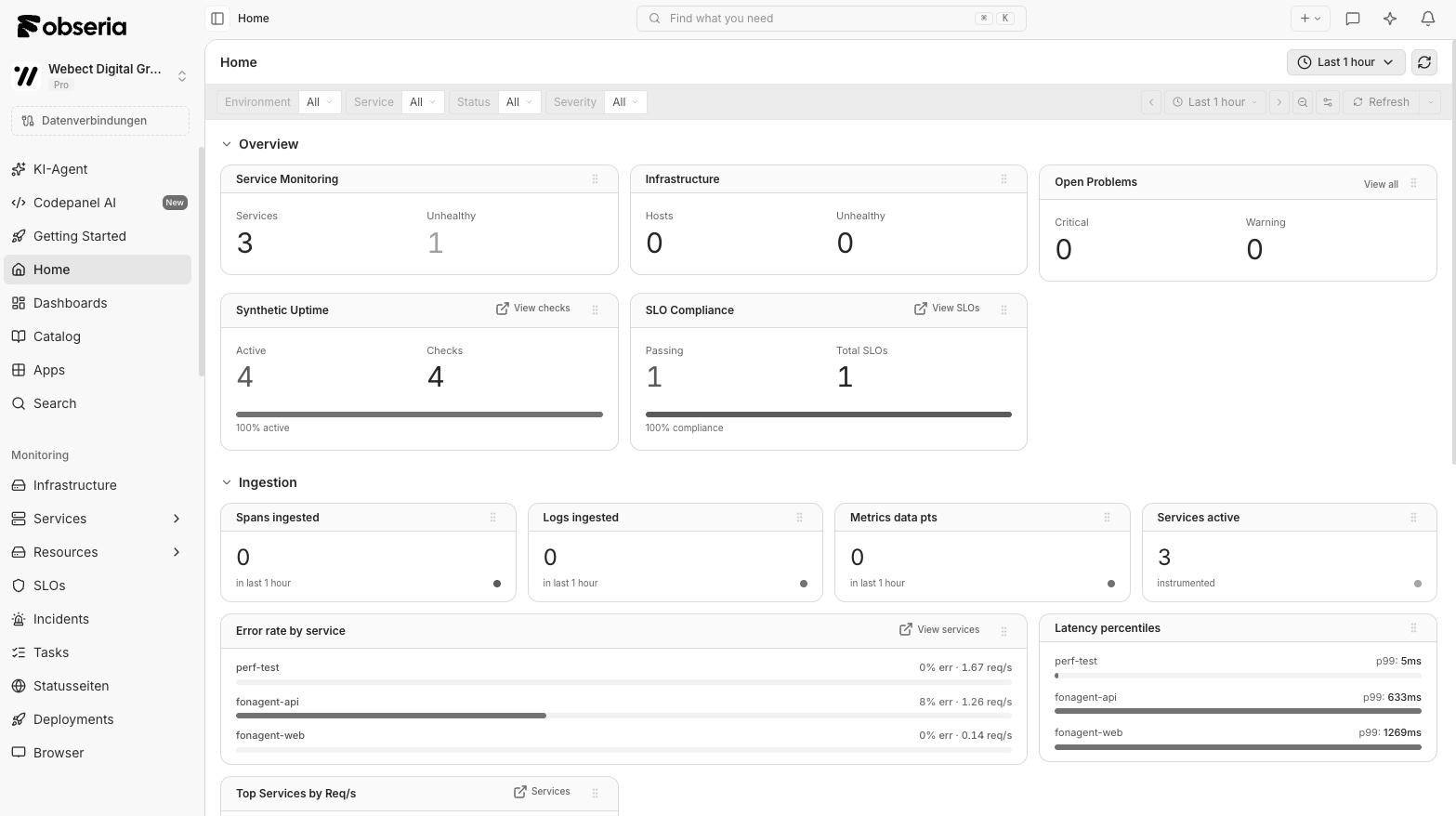The image size is (1456, 816).
Task: Open the Environment filter dropdown
Action: click(x=319, y=102)
